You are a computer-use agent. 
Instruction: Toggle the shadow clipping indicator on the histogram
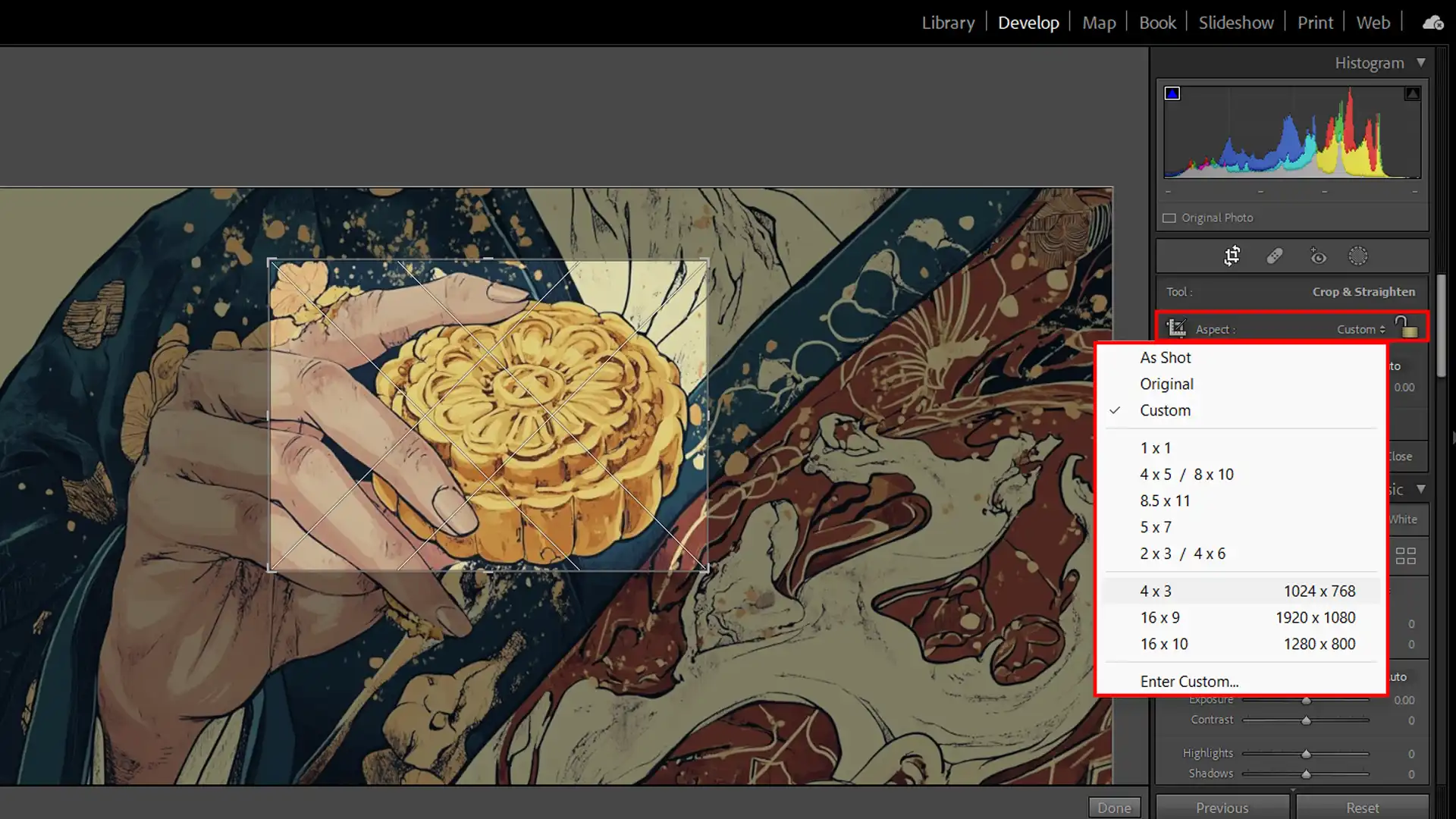pyautogui.click(x=1173, y=93)
